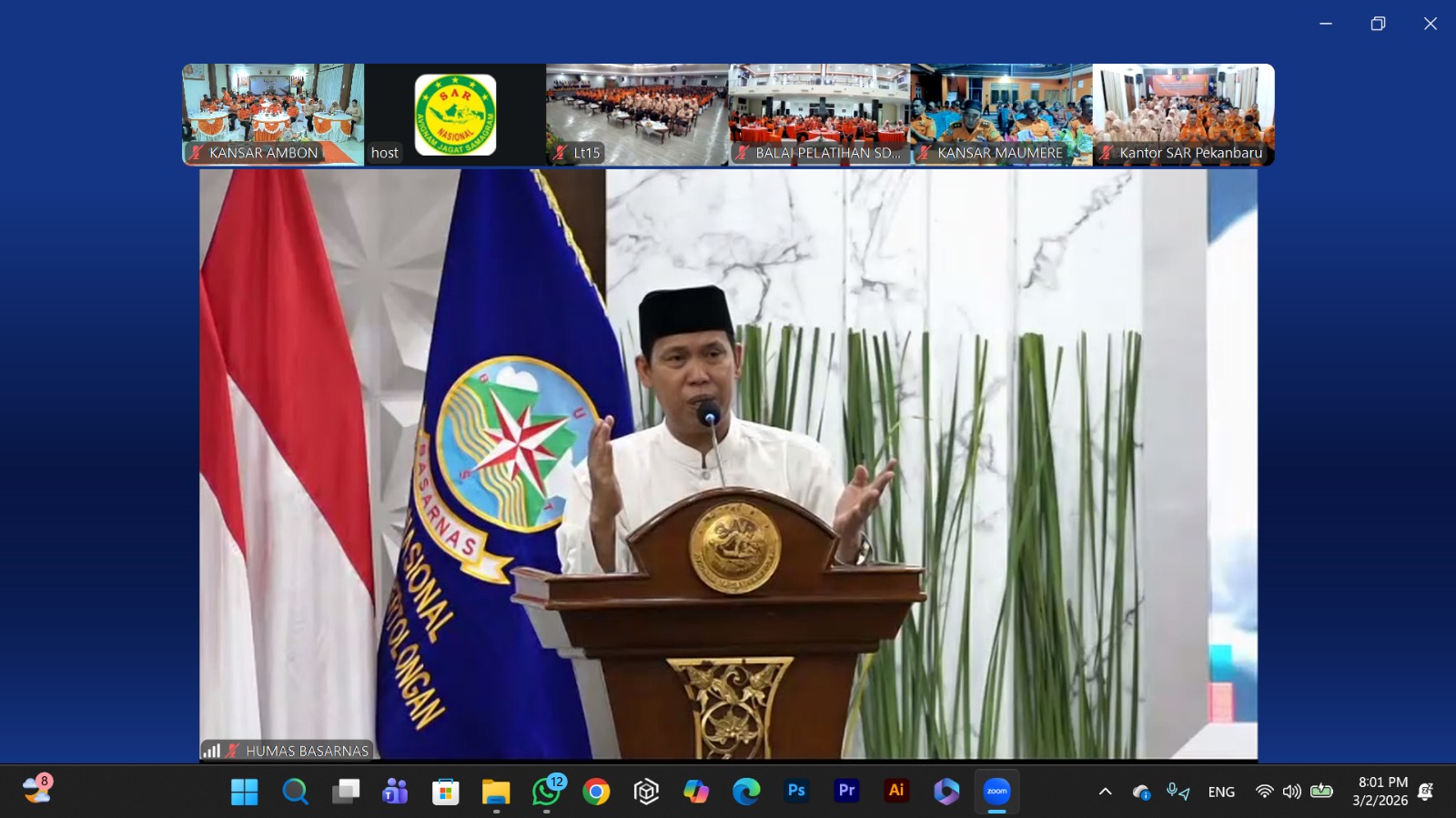Screen dimensions: 1456x818
Task: Restore down the Zoom meeting window
Action: click(1378, 24)
